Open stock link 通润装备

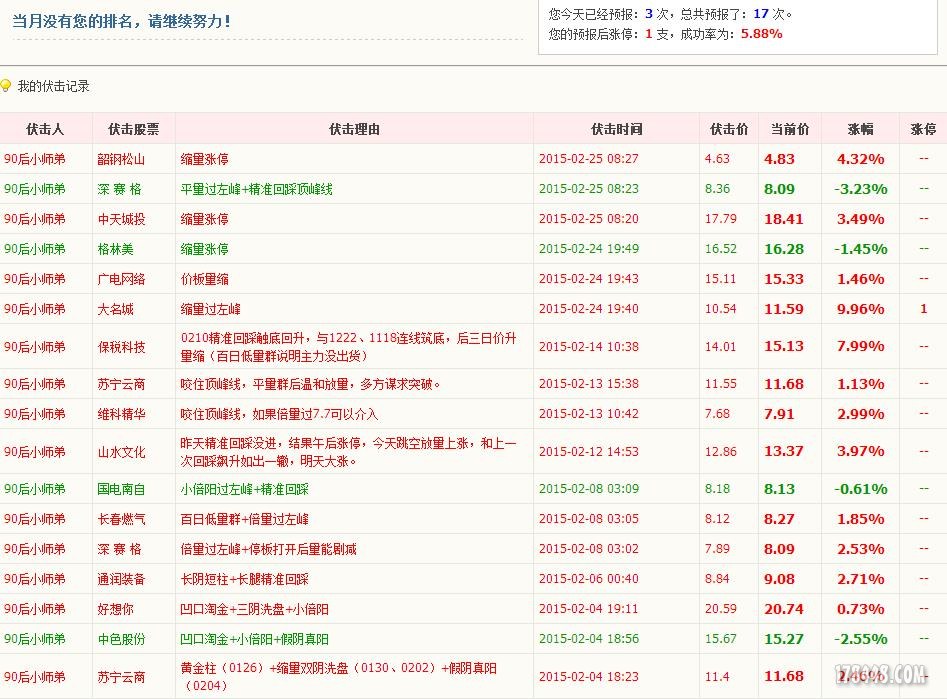(121, 579)
